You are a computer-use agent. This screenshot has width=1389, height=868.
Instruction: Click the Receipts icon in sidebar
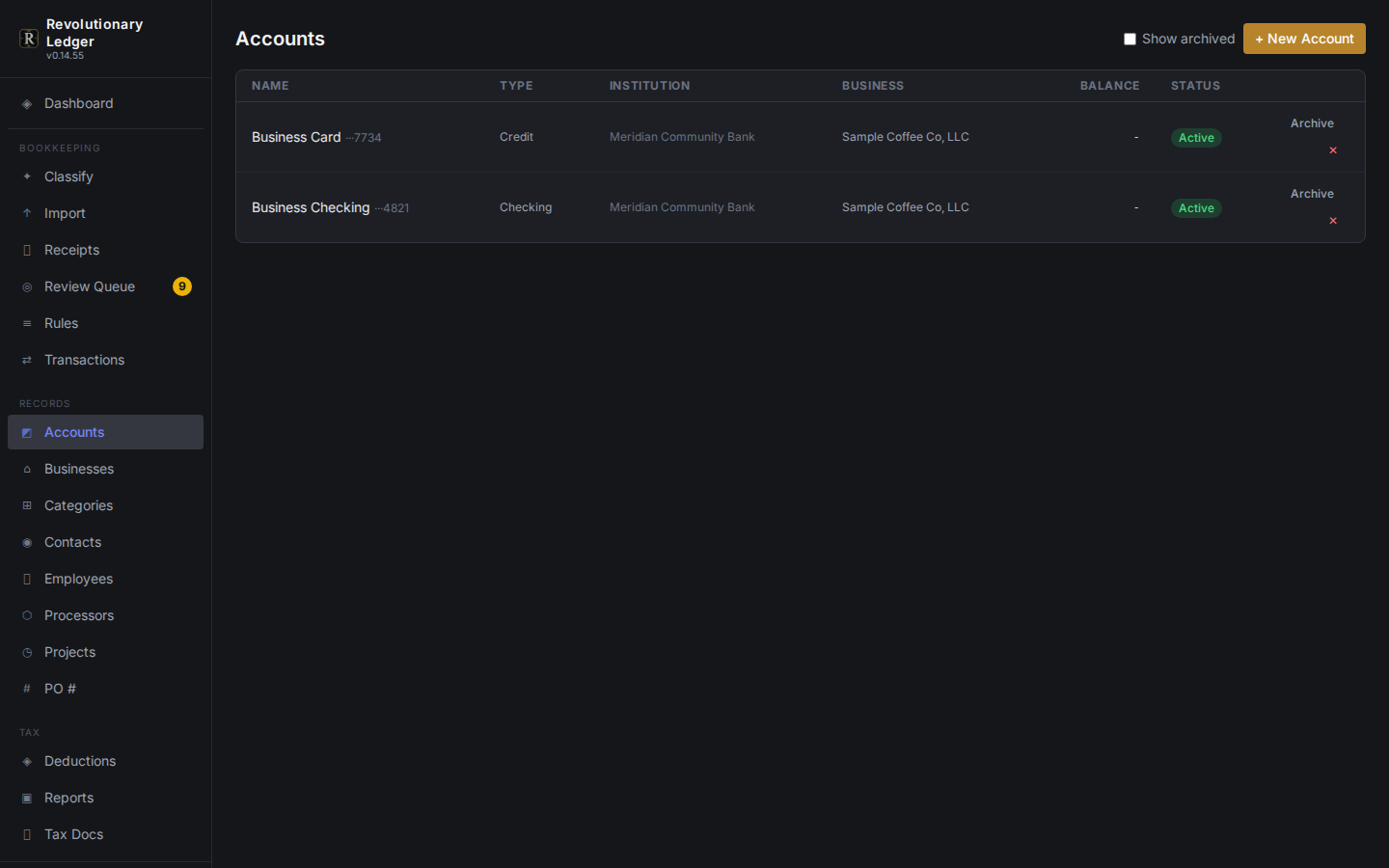tap(27, 251)
